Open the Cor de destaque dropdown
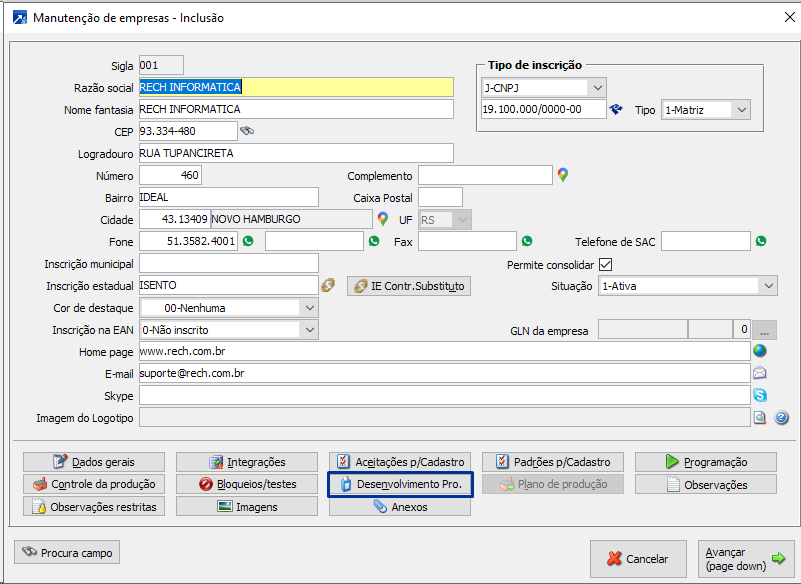 point(308,308)
